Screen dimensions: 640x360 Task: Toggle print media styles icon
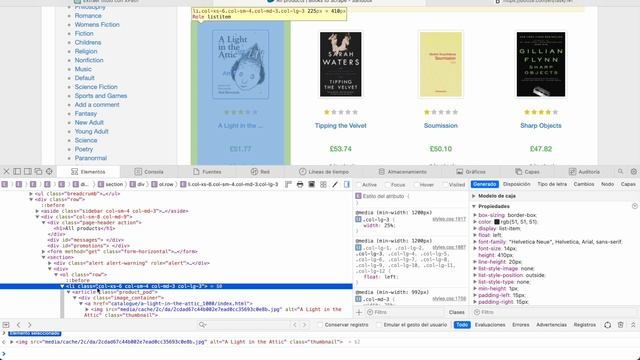[x=300, y=184]
